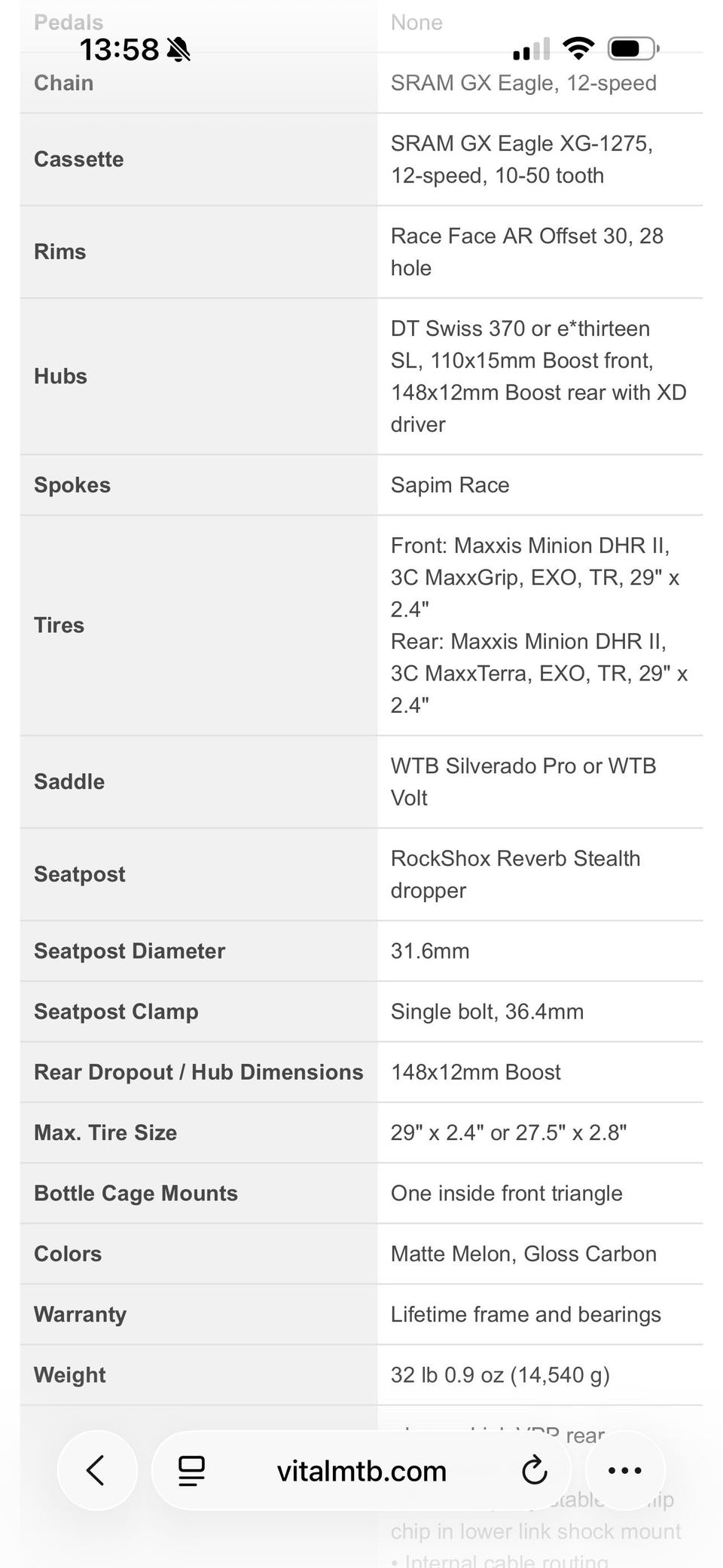Tap the cellular signal bars
Viewport: 723px width, 1568px height.
coord(531,50)
